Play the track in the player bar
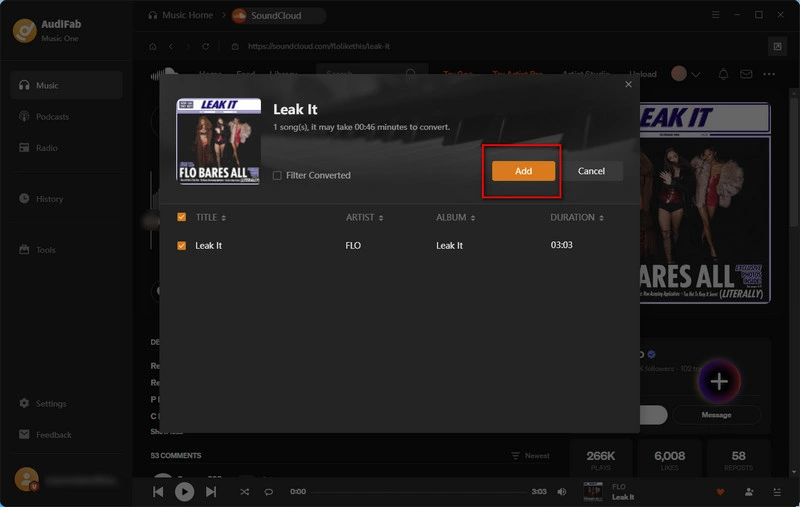The image size is (800, 507). pos(184,492)
